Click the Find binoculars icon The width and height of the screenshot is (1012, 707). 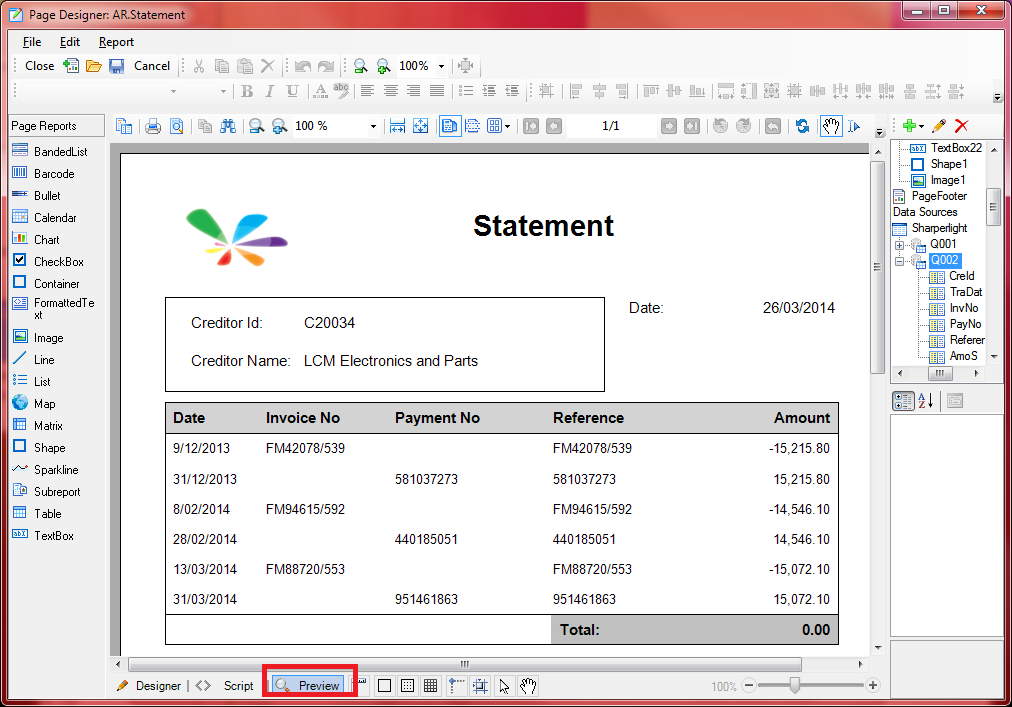point(228,127)
